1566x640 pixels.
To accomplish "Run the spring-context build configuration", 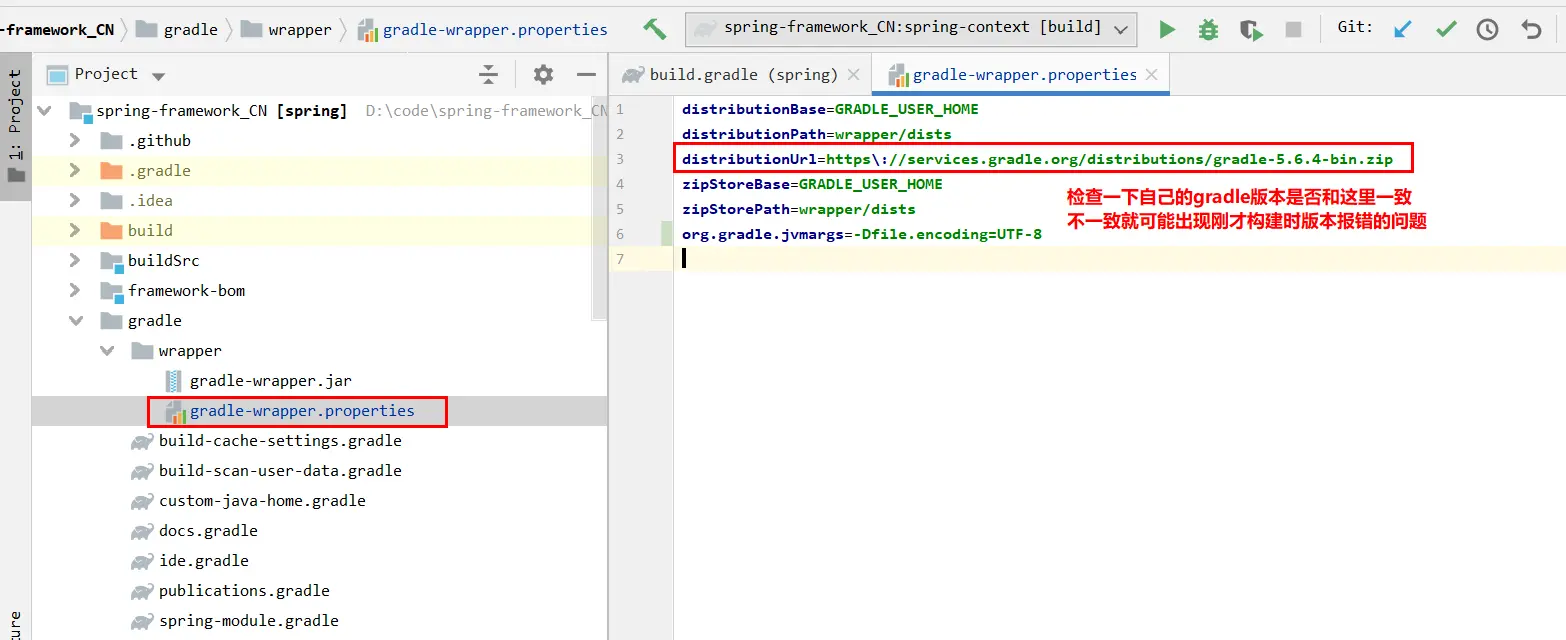I will pos(1167,29).
